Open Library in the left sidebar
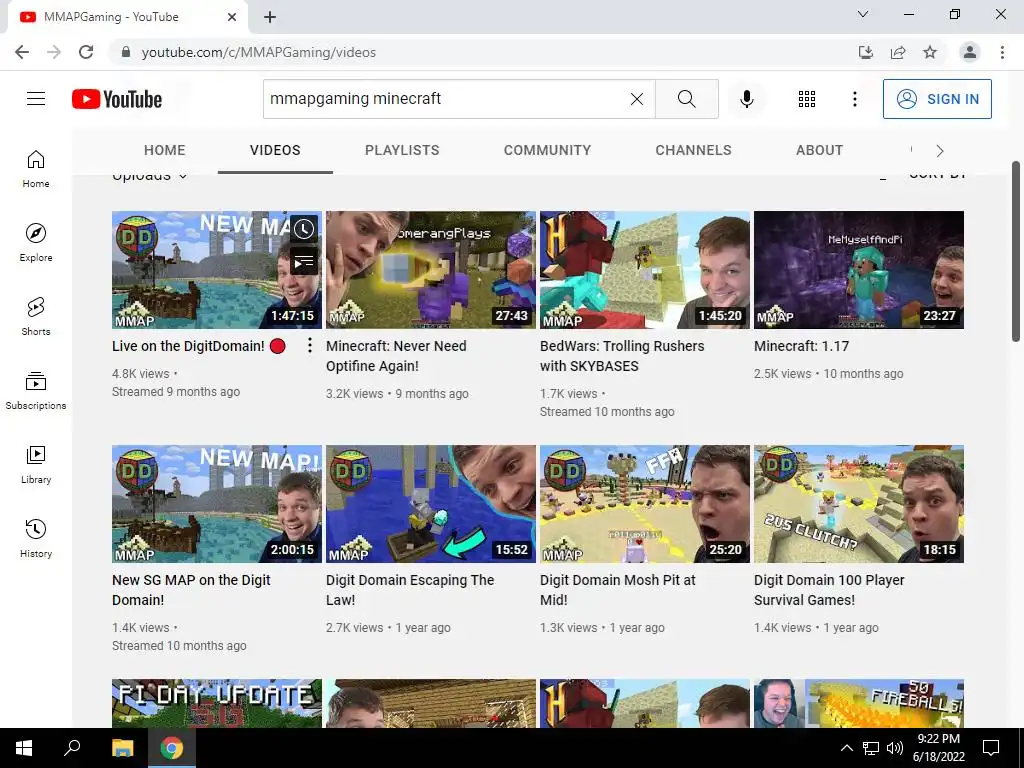Viewport: 1024px width, 768px height. [x=36, y=464]
